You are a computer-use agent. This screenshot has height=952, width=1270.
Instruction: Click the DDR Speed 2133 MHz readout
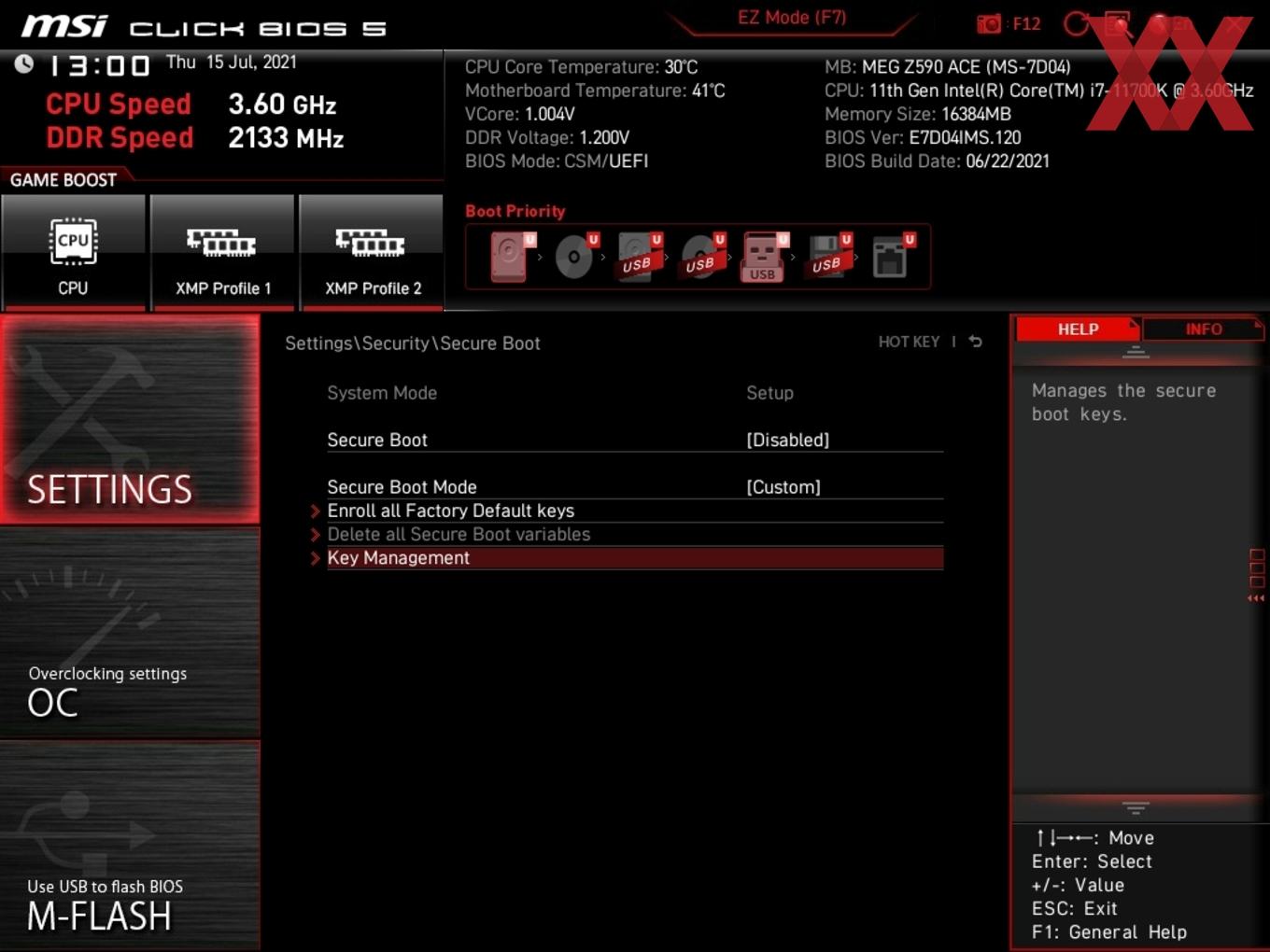coord(195,138)
